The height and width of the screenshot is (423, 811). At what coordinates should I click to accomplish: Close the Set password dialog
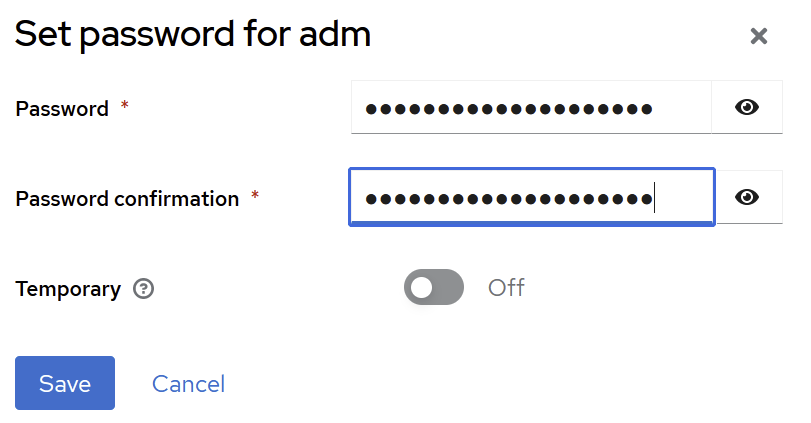tap(759, 37)
